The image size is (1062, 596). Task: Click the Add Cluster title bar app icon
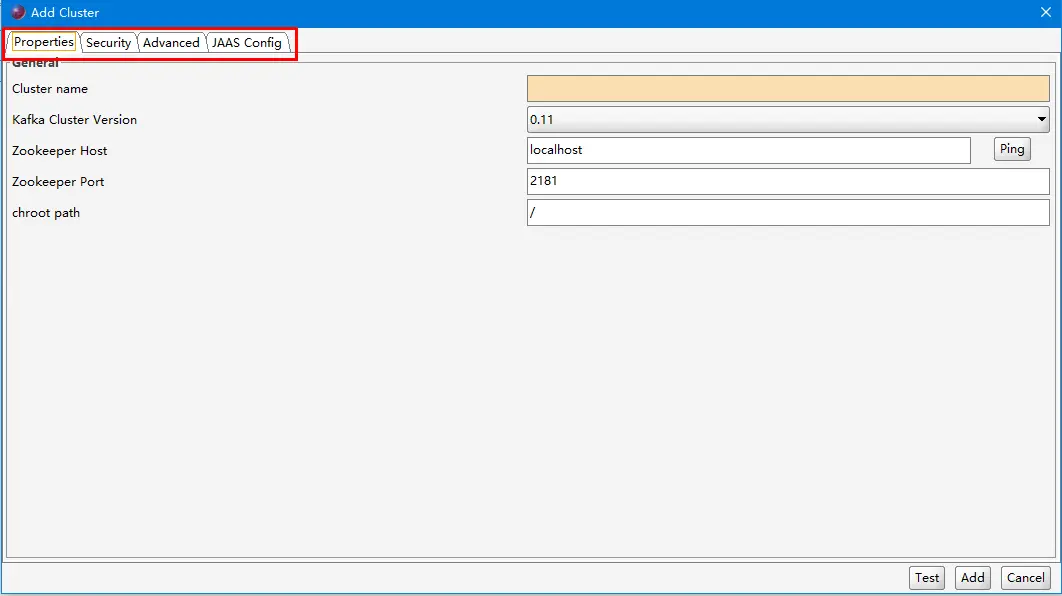(18, 12)
